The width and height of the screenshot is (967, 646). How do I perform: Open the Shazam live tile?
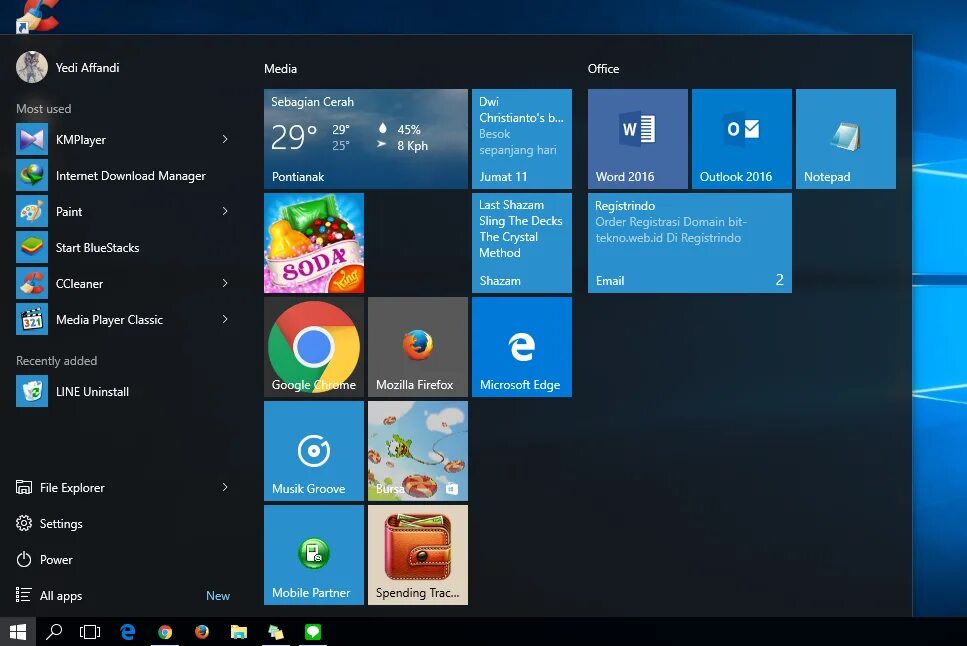coord(522,243)
